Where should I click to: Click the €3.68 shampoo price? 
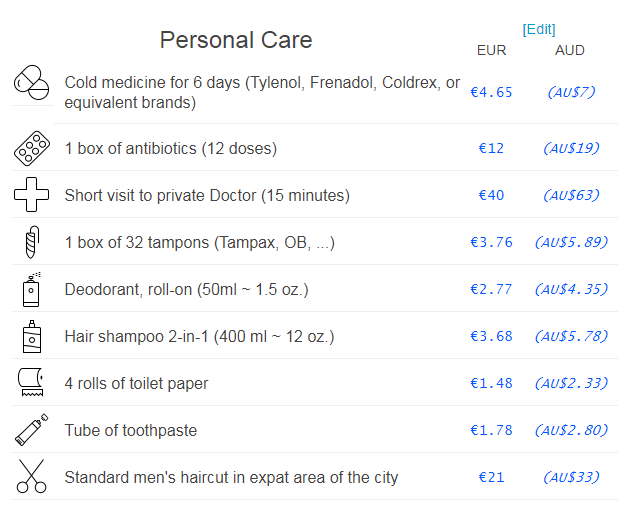pyautogui.click(x=491, y=336)
